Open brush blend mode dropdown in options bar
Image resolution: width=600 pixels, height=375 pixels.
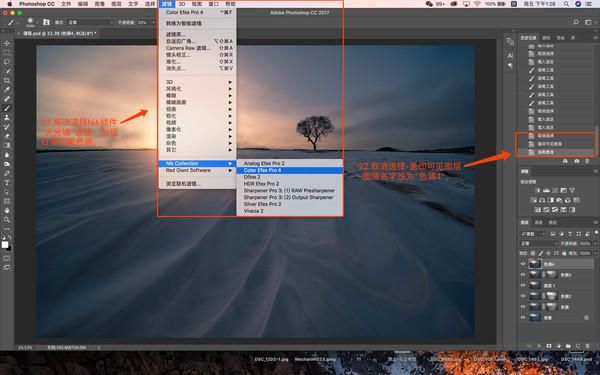[91, 23]
